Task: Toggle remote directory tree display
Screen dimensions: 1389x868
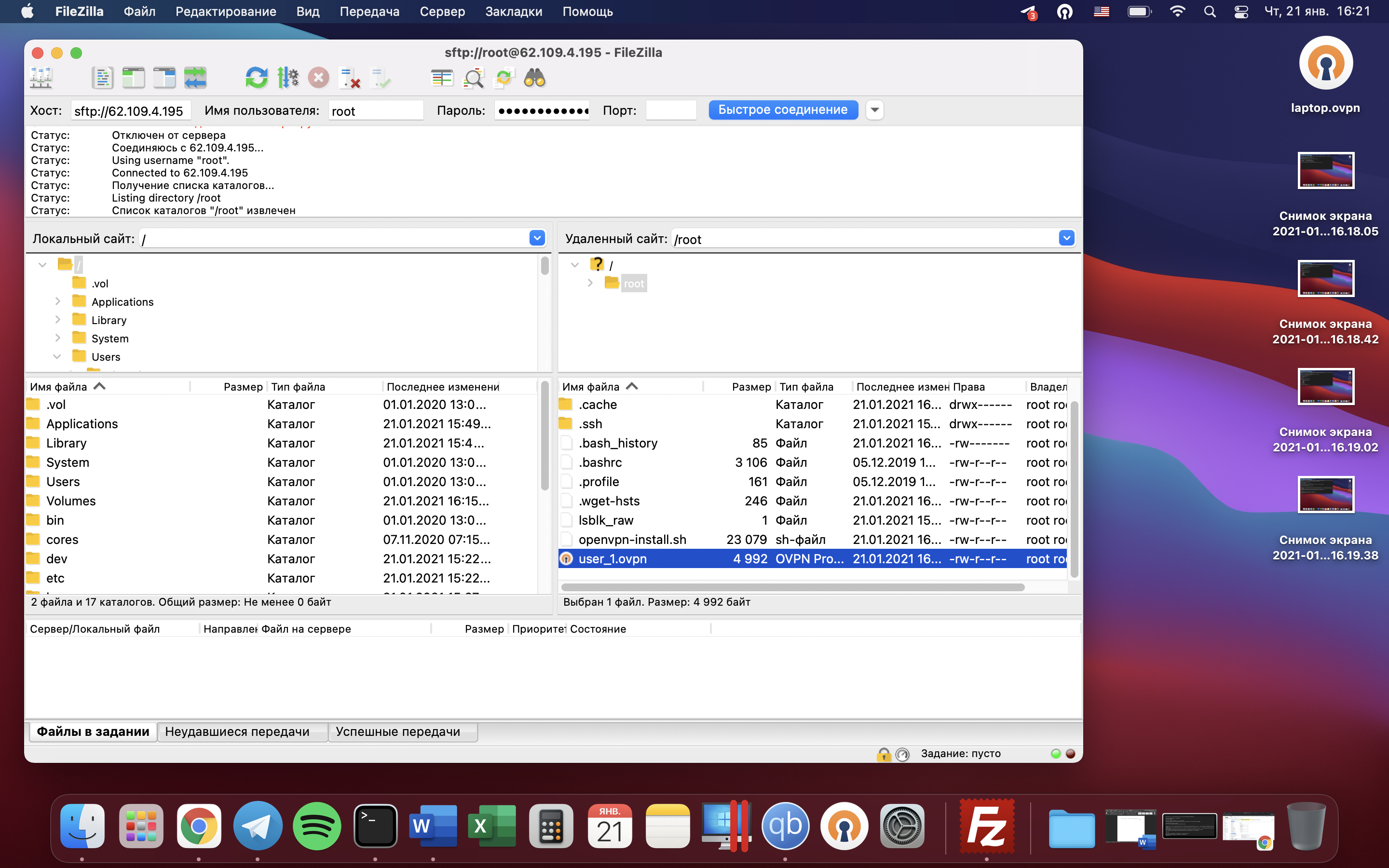Action: tap(165, 78)
